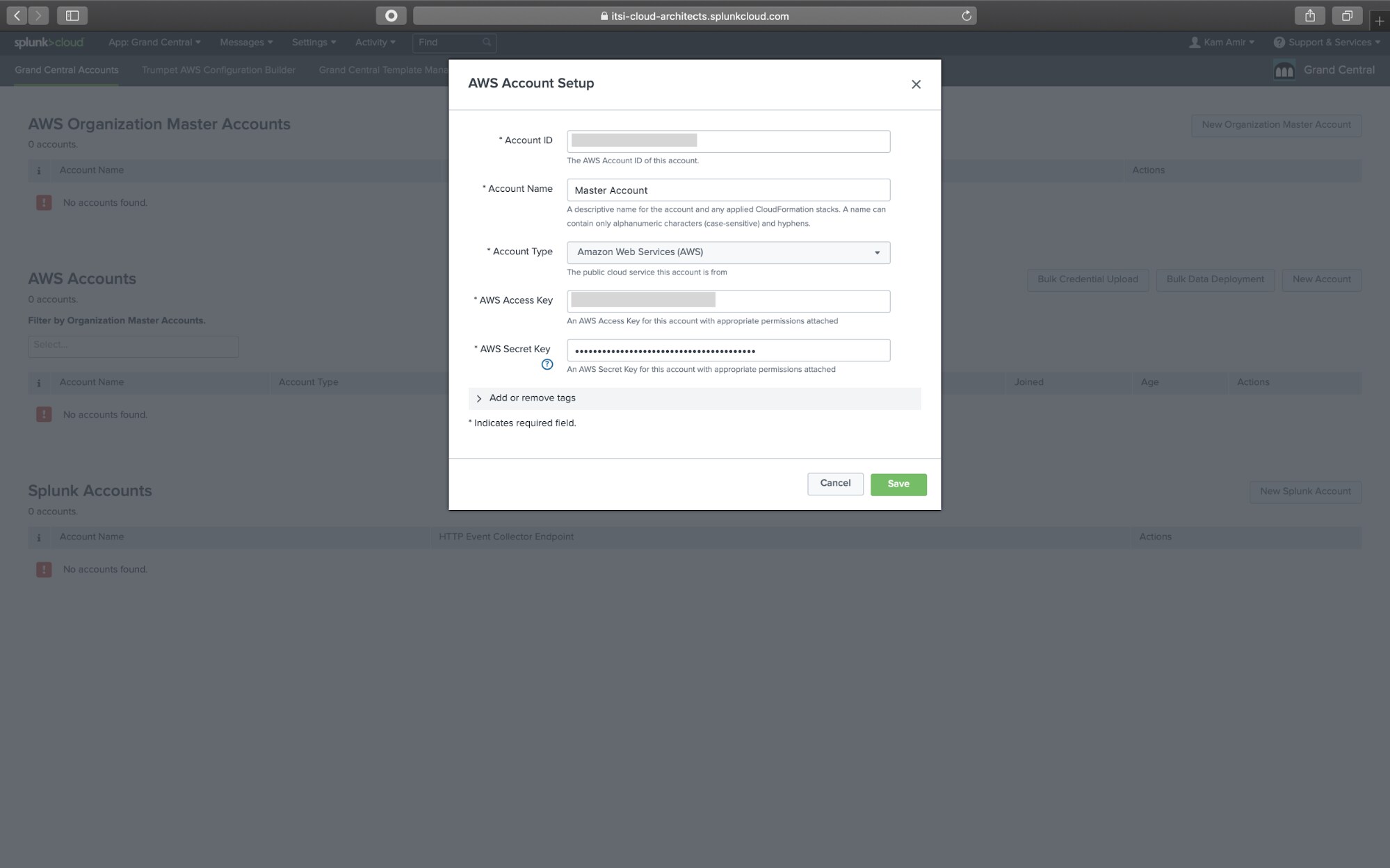Switch to Grand Central Template Manager tab
Screen dimensions: 1390x868
[x=384, y=70]
